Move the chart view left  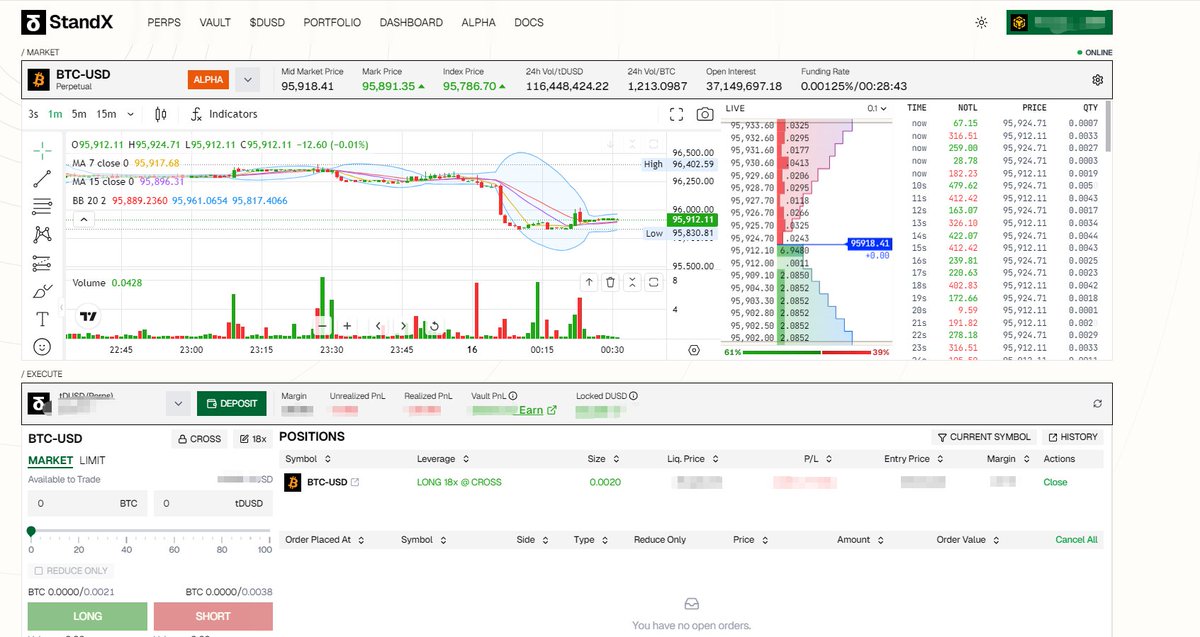(378, 326)
